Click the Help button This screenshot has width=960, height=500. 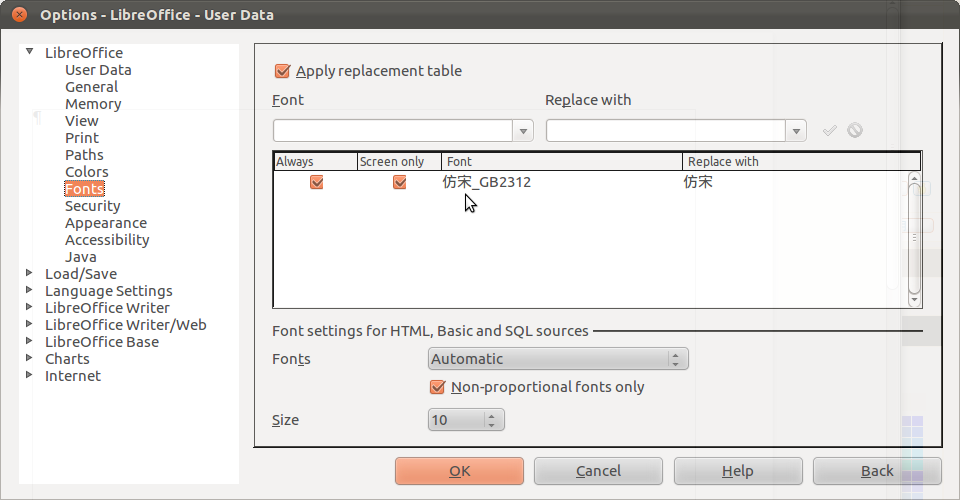click(x=738, y=471)
